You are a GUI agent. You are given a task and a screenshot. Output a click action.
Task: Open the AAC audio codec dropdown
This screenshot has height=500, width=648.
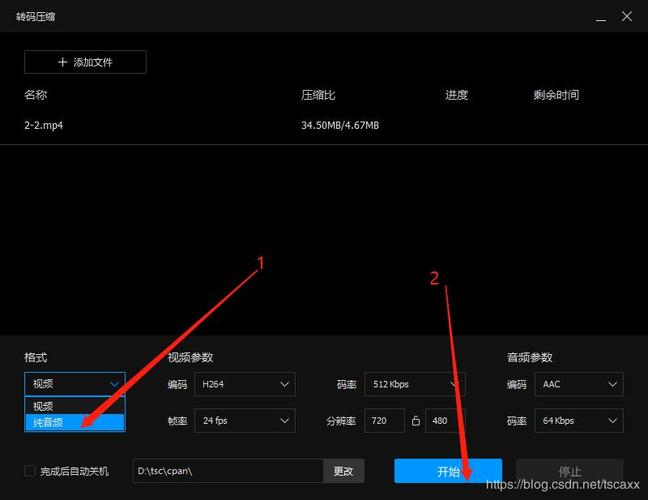coord(578,384)
